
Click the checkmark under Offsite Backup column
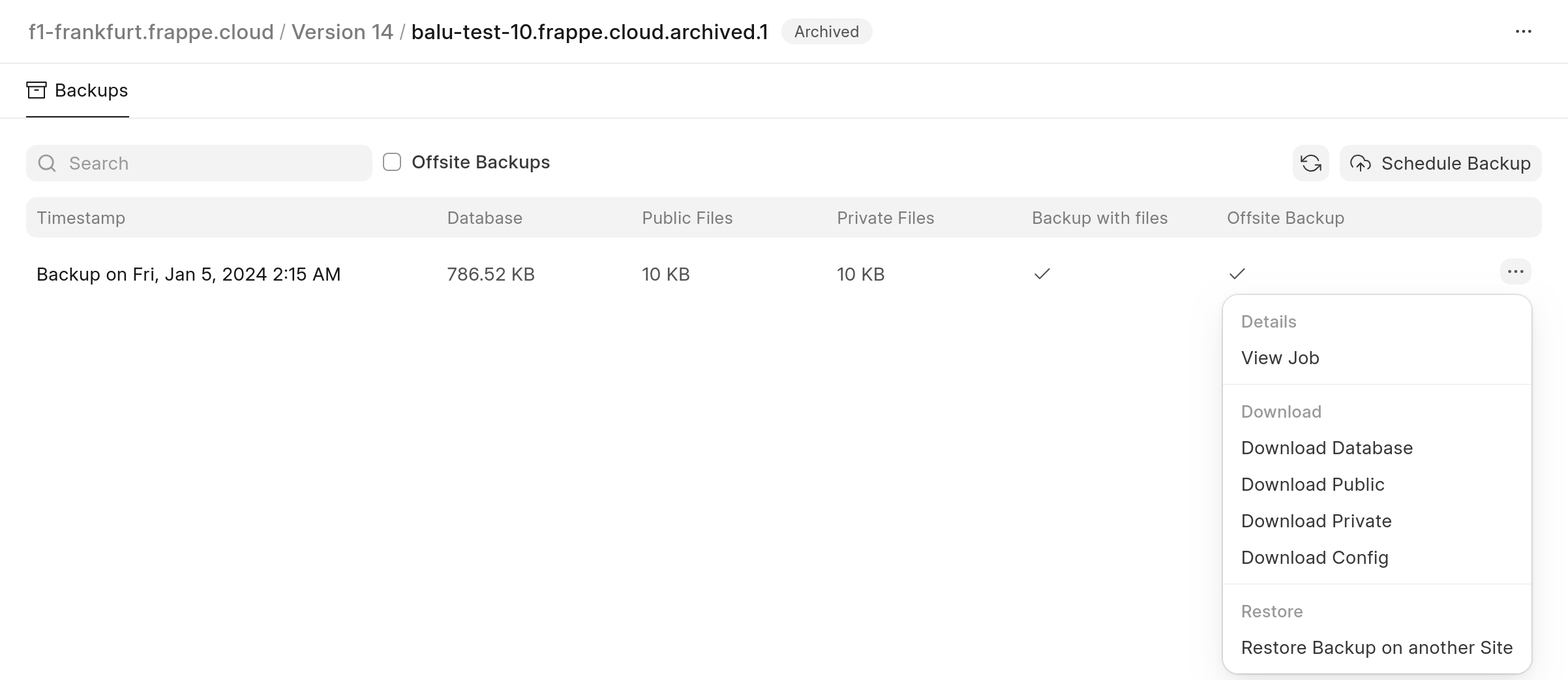(1237, 274)
